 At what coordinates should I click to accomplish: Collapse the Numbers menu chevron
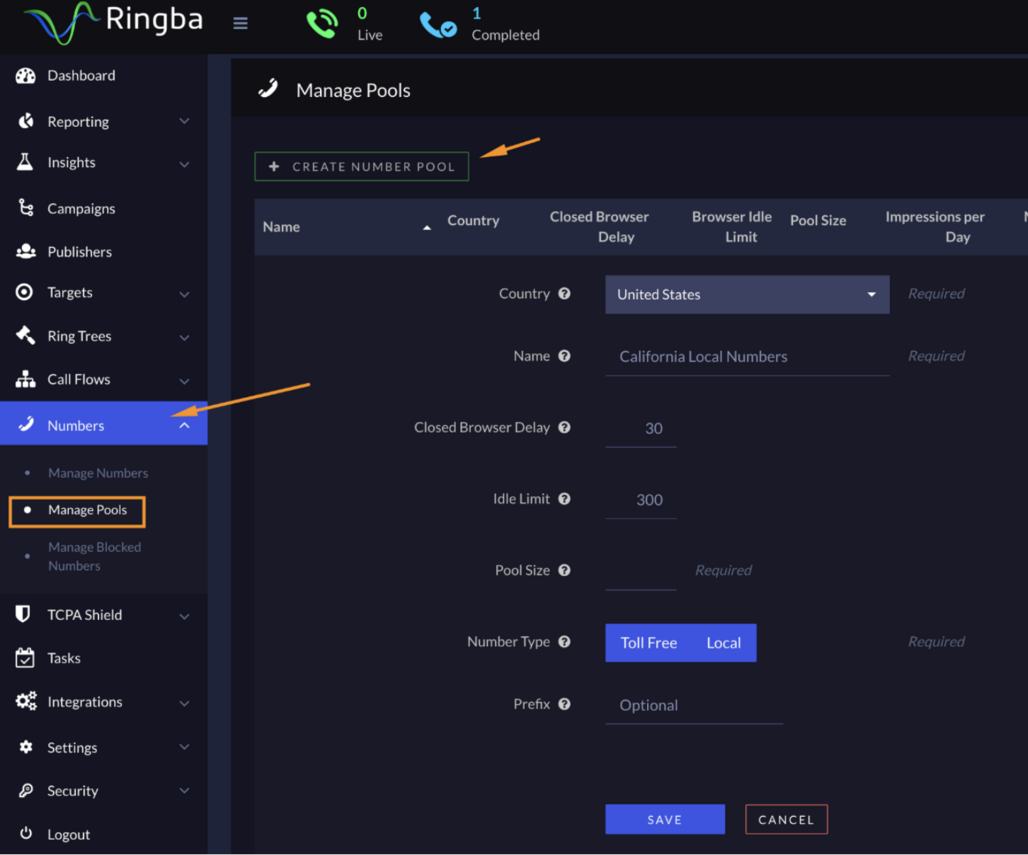pyautogui.click(x=184, y=425)
